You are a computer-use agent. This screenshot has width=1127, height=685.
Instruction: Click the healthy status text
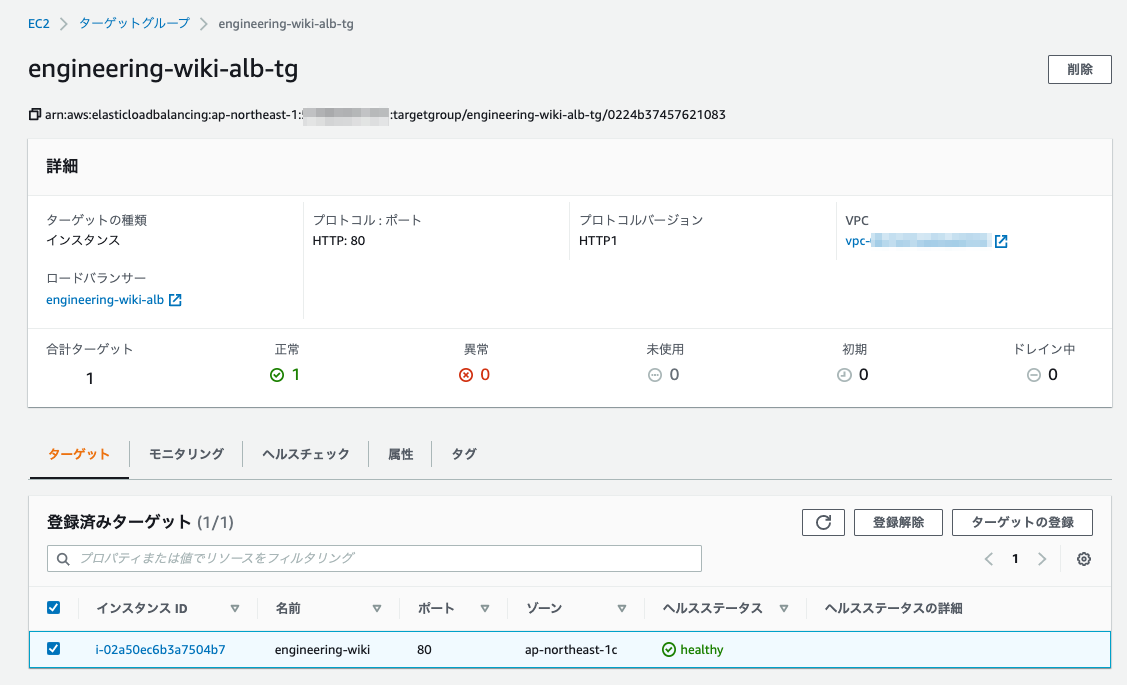(x=702, y=649)
